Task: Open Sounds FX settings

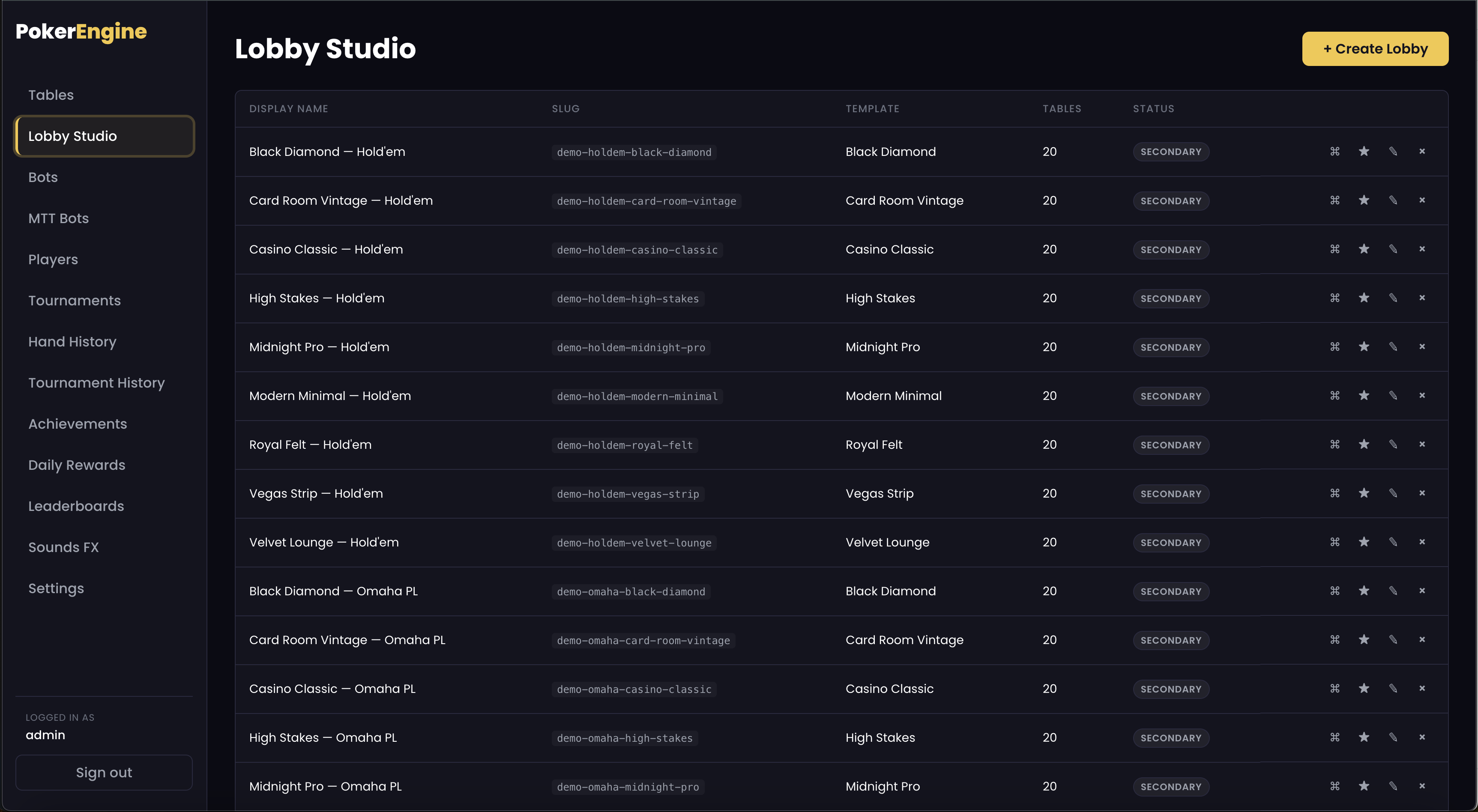Action: click(x=104, y=547)
